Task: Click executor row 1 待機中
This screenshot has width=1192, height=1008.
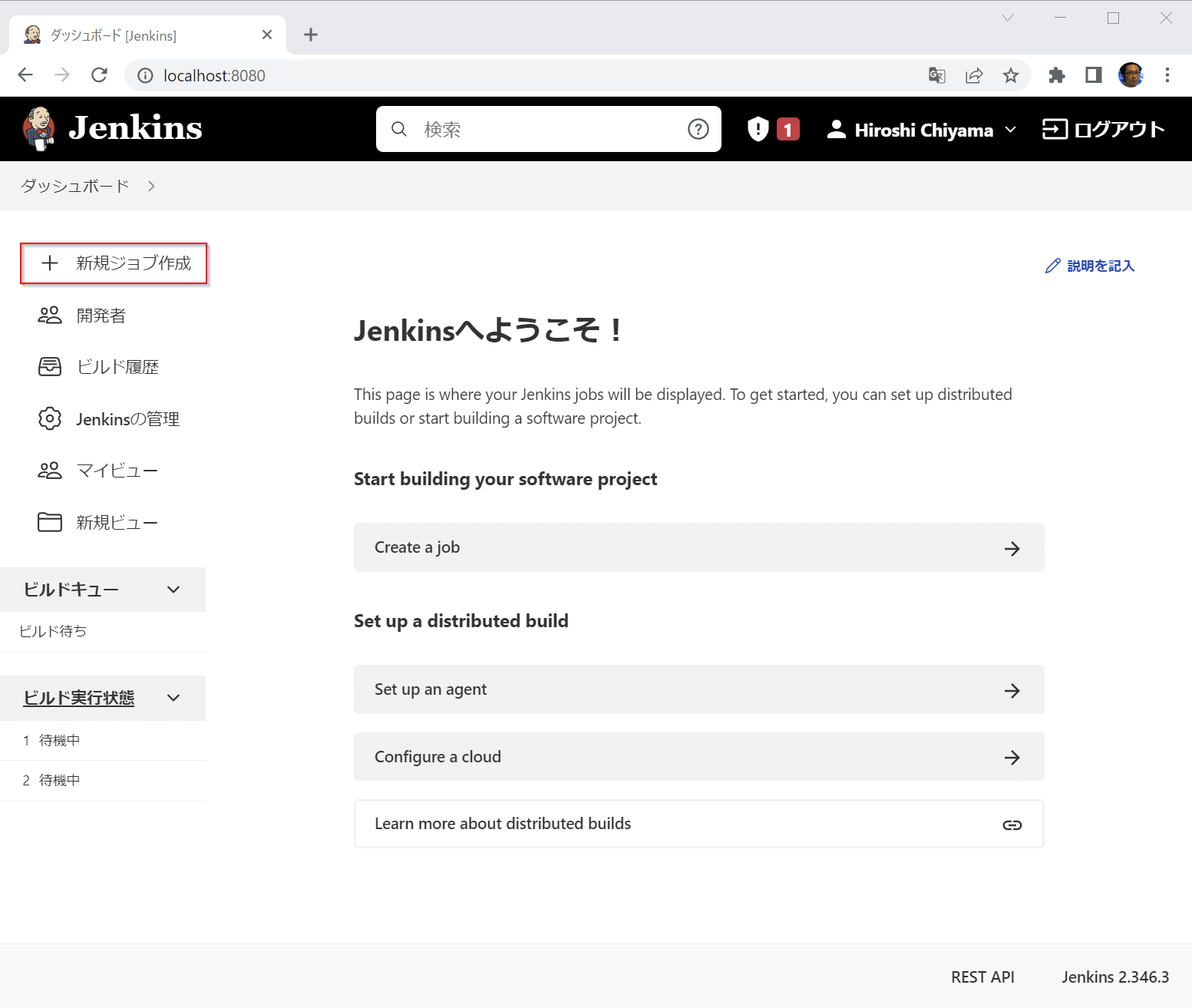Action: tap(103, 740)
